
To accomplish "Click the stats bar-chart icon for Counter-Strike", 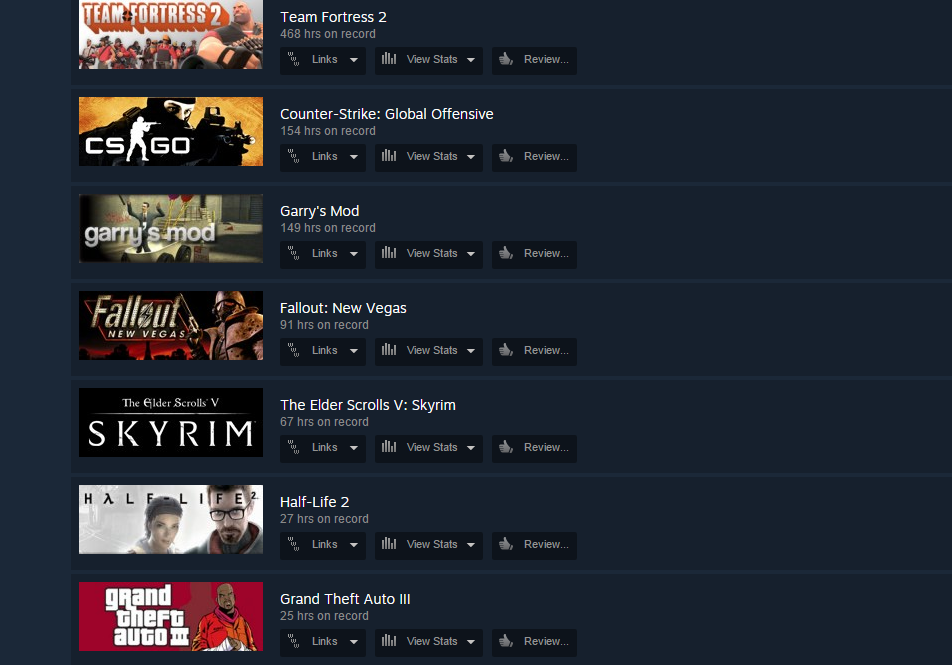I will click(x=389, y=155).
